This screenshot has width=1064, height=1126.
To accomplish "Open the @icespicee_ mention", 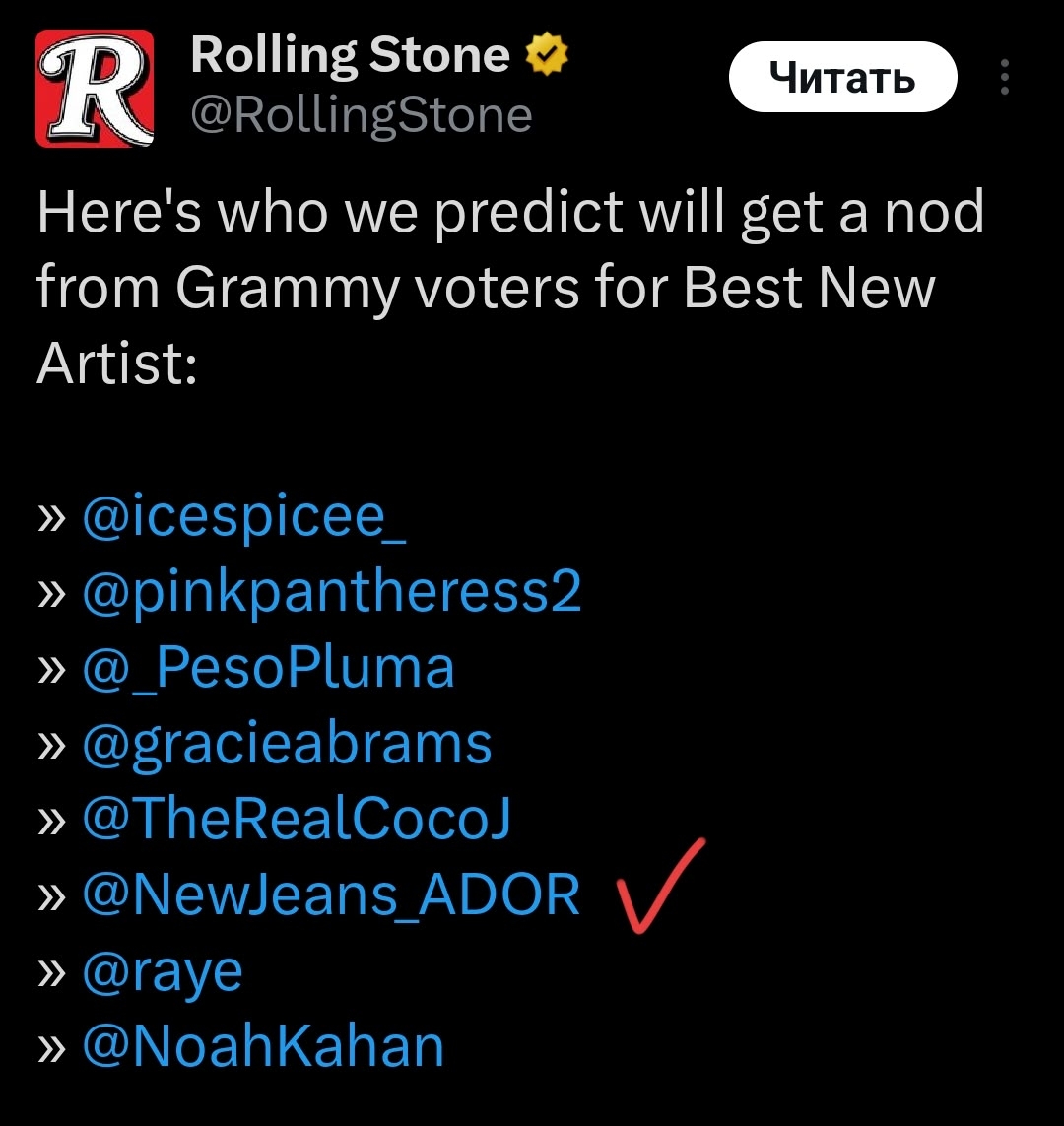I will point(245,515).
